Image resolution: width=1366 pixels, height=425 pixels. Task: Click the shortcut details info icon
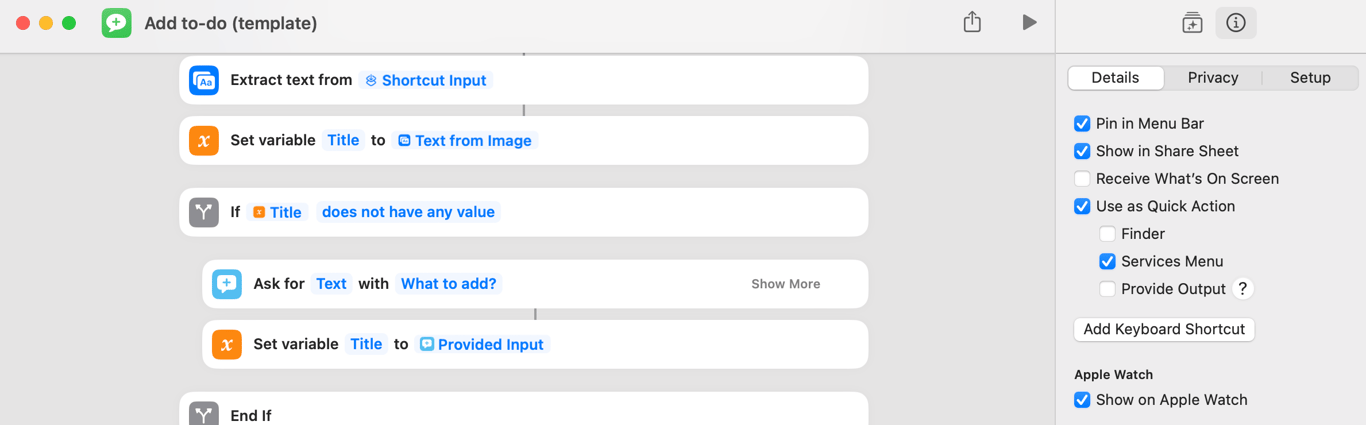click(x=1236, y=23)
